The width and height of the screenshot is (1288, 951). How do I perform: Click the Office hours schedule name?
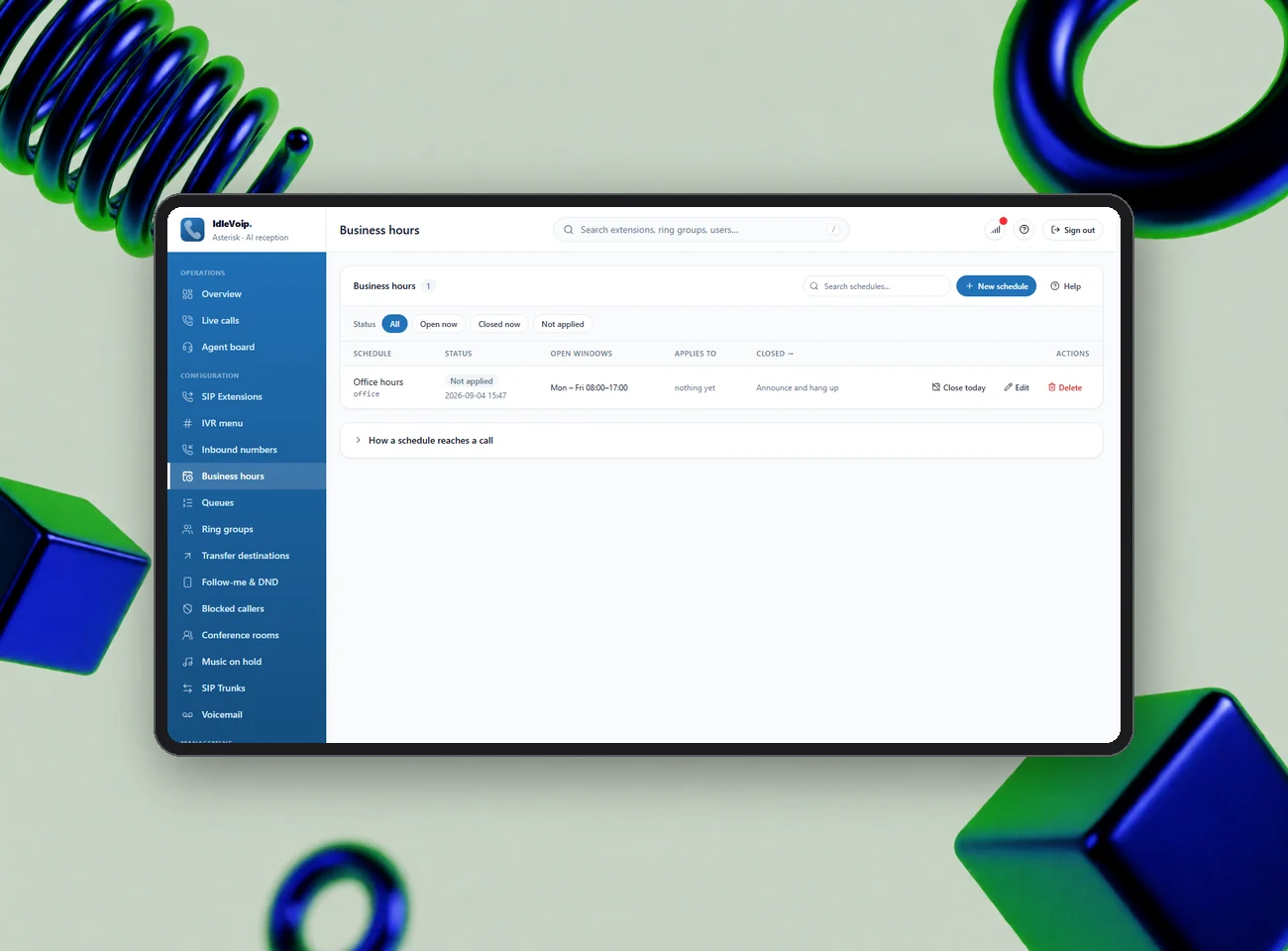click(x=378, y=382)
